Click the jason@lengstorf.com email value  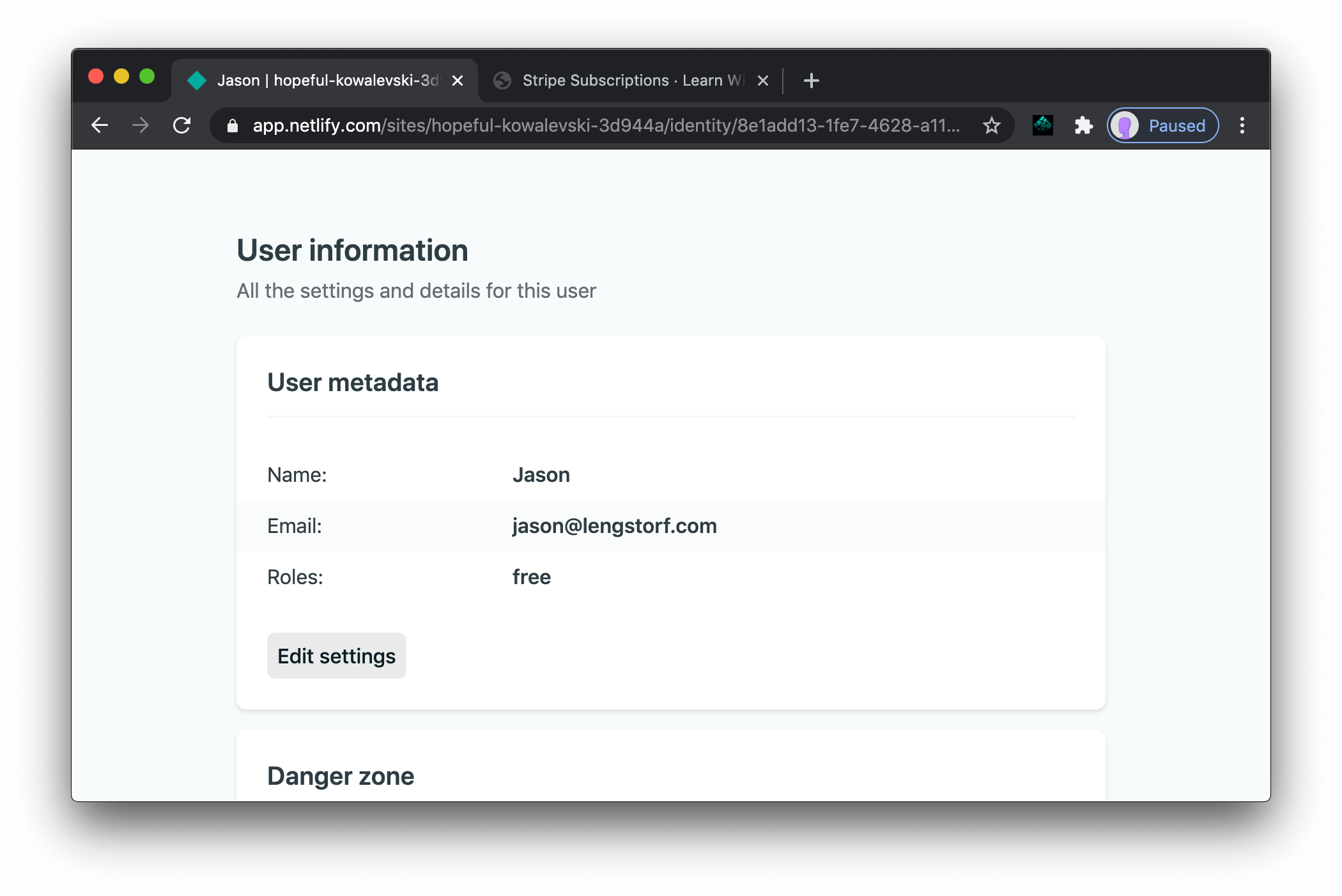pos(614,525)
